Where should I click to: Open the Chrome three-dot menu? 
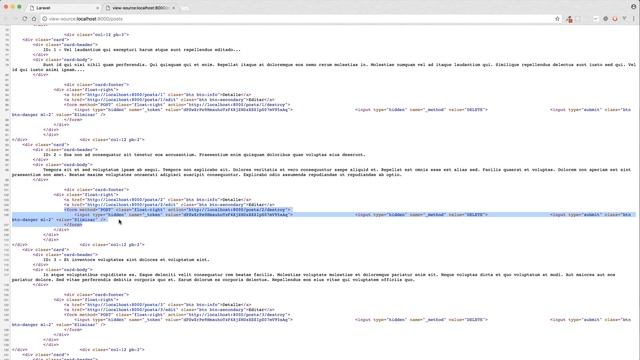coord(634,19)
